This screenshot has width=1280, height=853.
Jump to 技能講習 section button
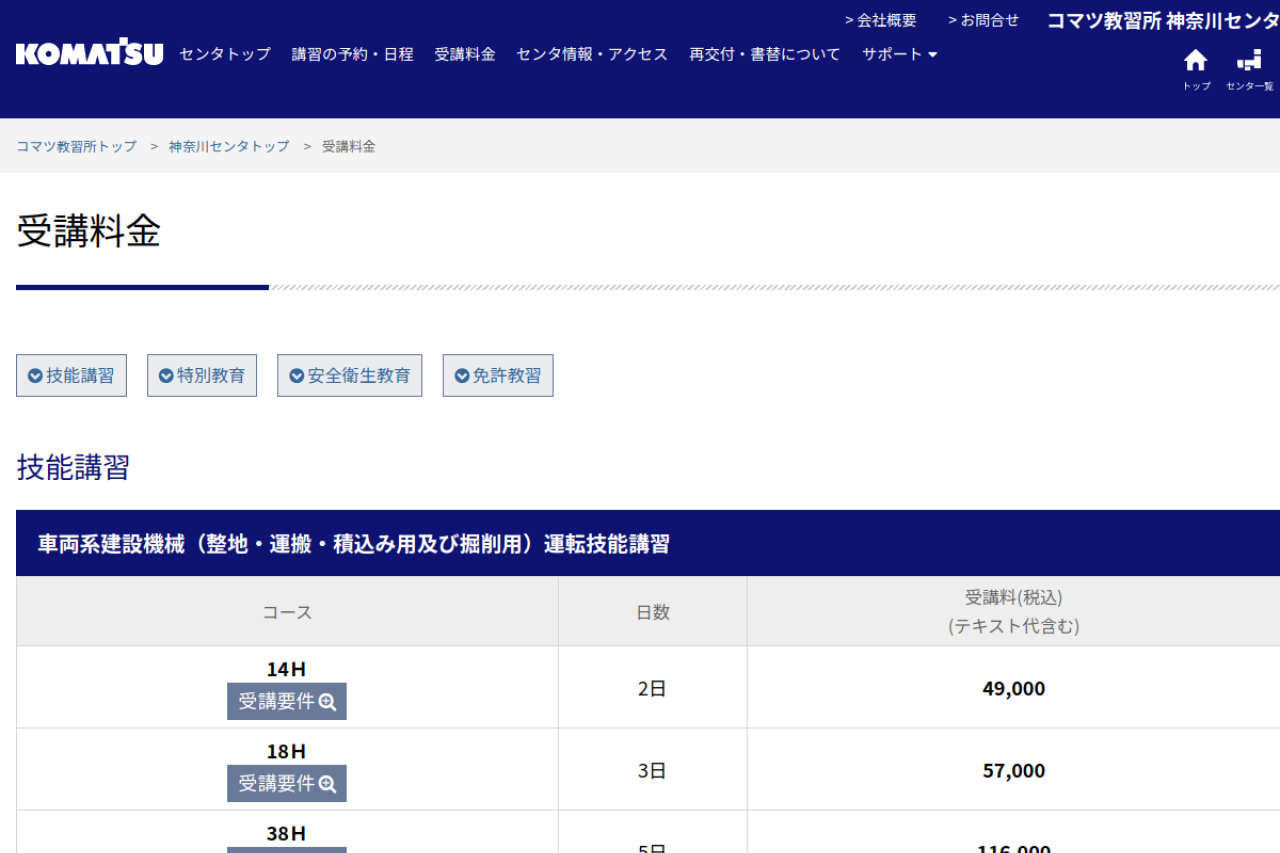click(71, 376)
